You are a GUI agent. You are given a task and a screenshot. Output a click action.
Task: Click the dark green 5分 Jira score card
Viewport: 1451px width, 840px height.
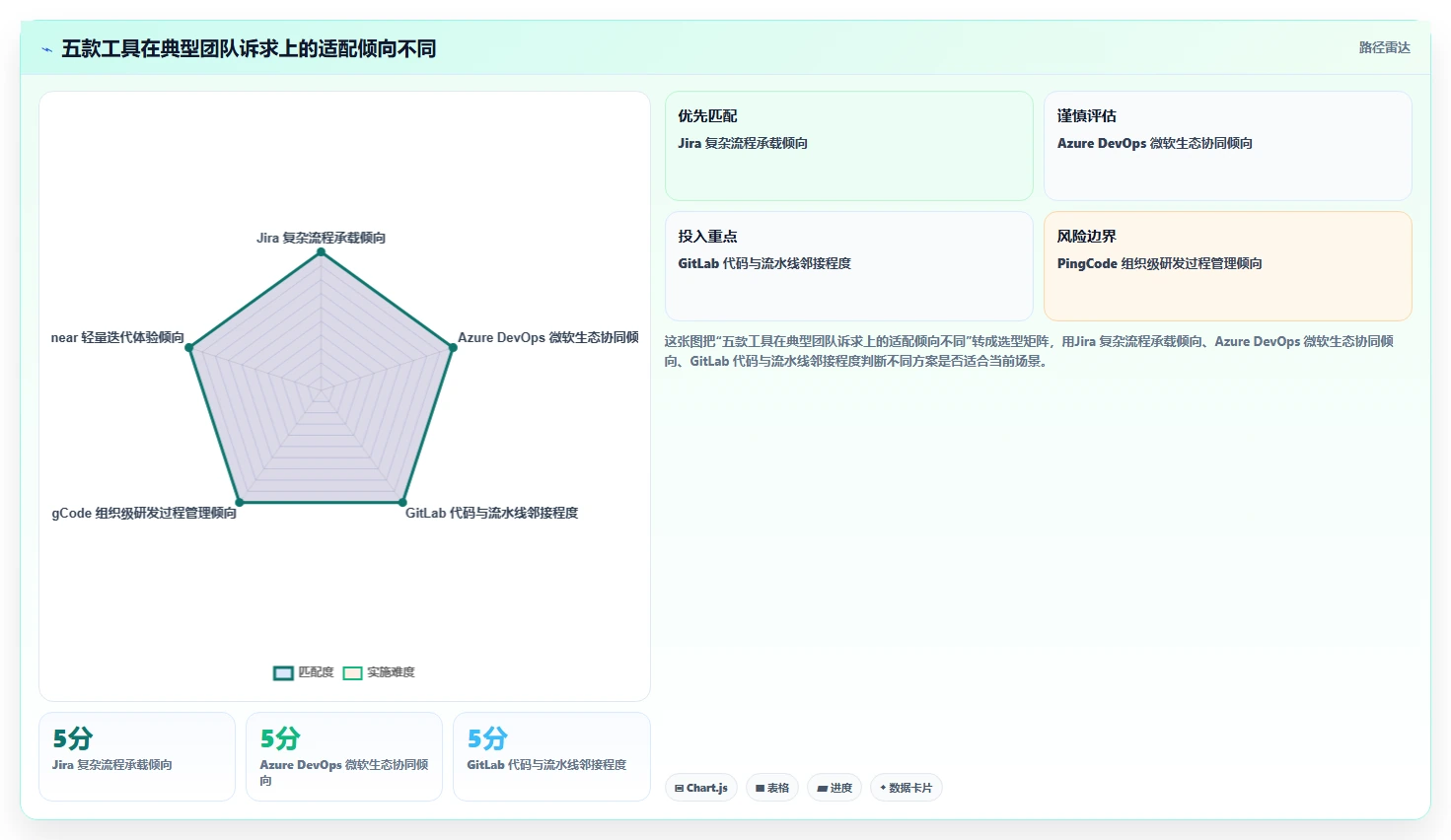pos(137,756)
